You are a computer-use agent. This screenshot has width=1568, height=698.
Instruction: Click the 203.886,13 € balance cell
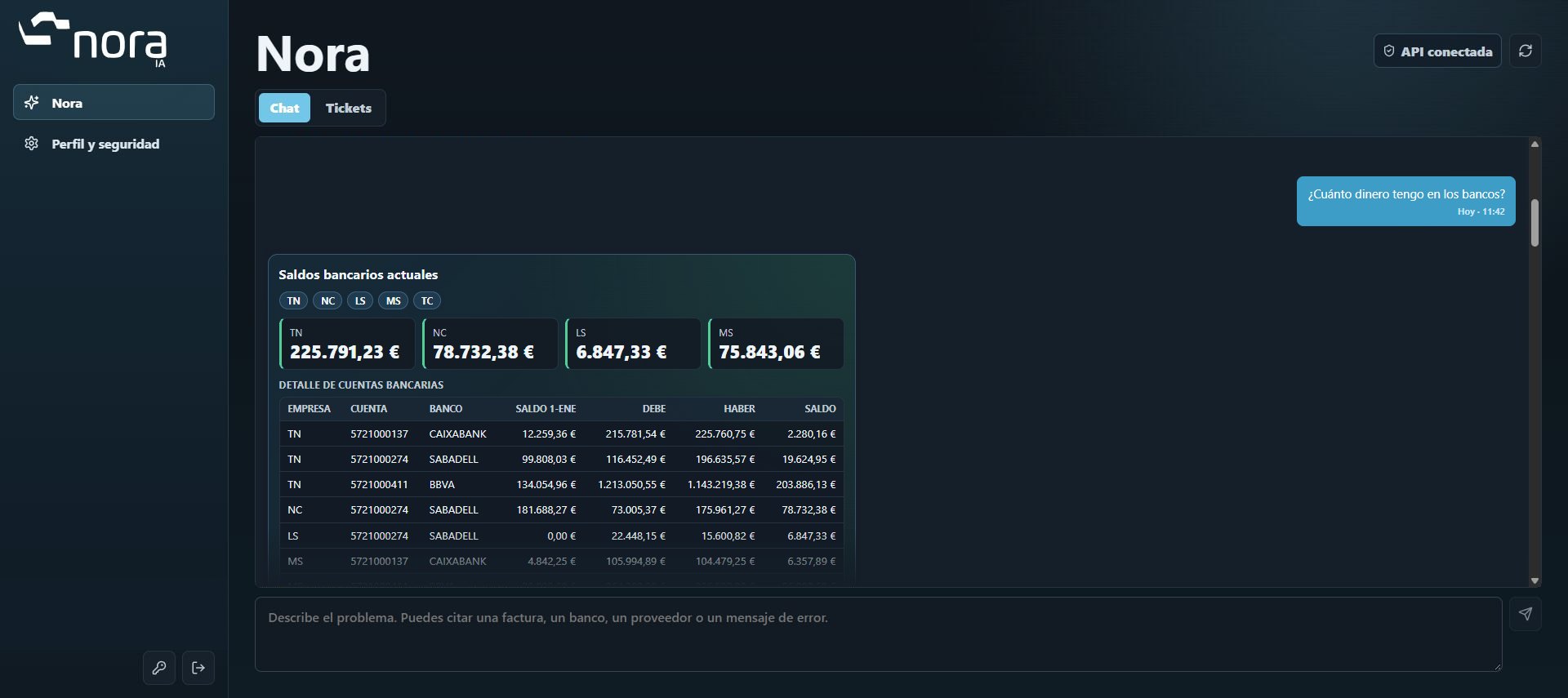[x=805, y=485]
